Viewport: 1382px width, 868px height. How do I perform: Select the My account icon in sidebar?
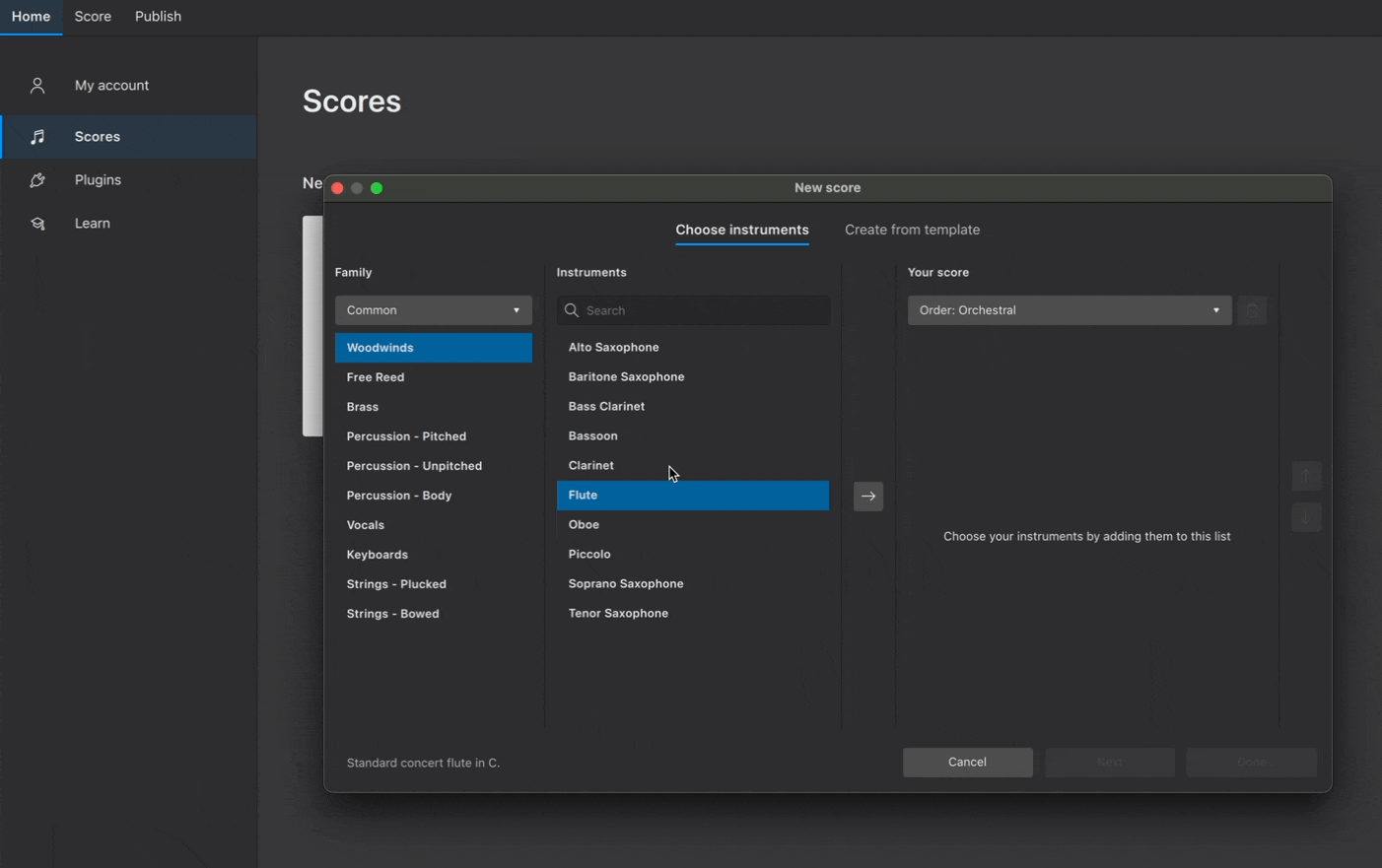point(36,86)
